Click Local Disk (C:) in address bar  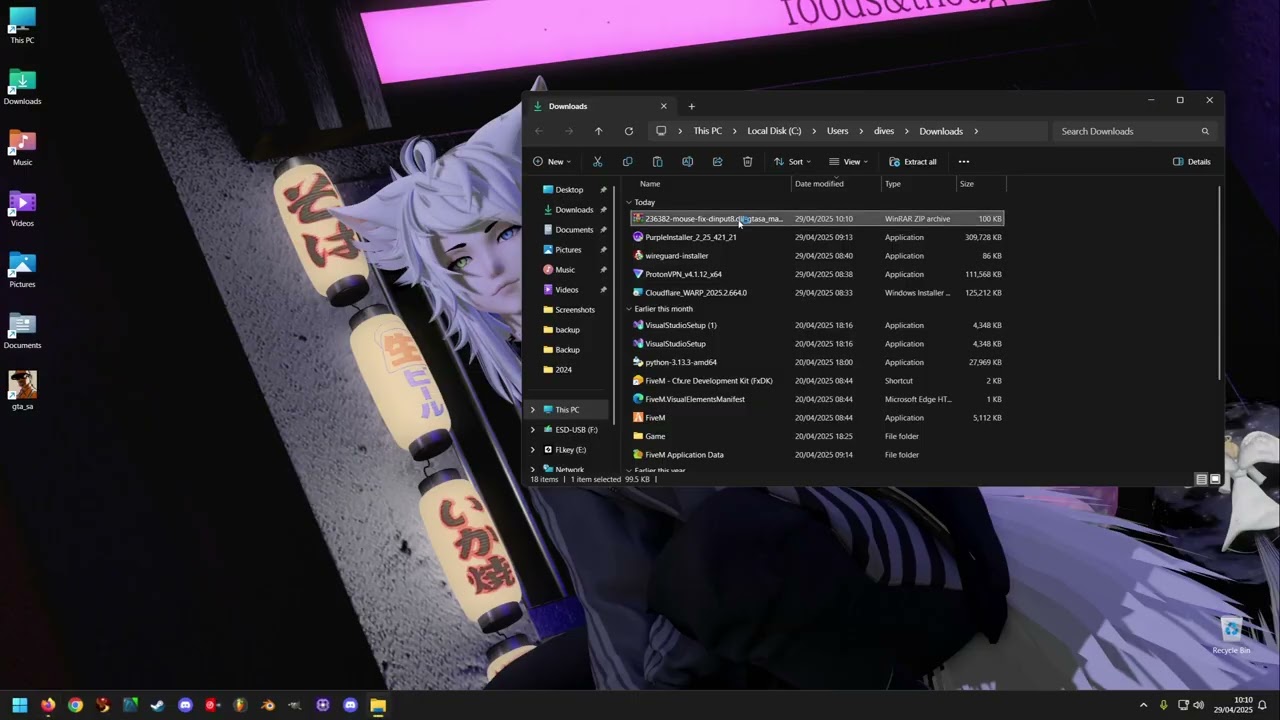774,131
